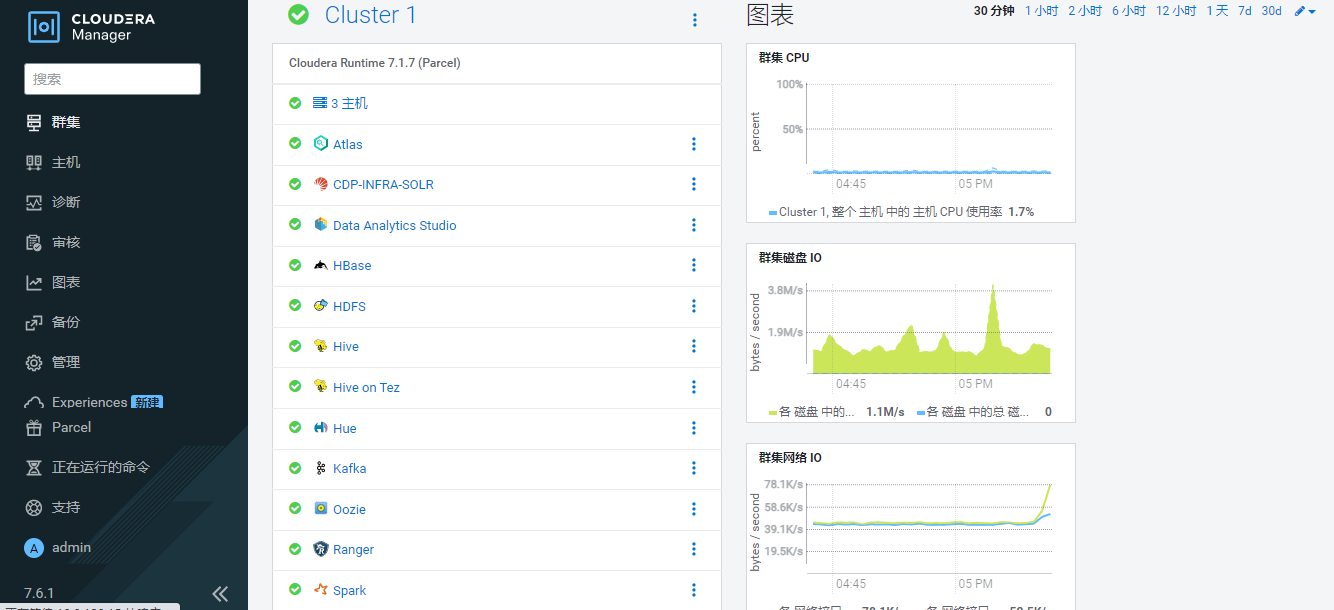
Task: Click the green health status of Kafka
Action: (295, 467)
